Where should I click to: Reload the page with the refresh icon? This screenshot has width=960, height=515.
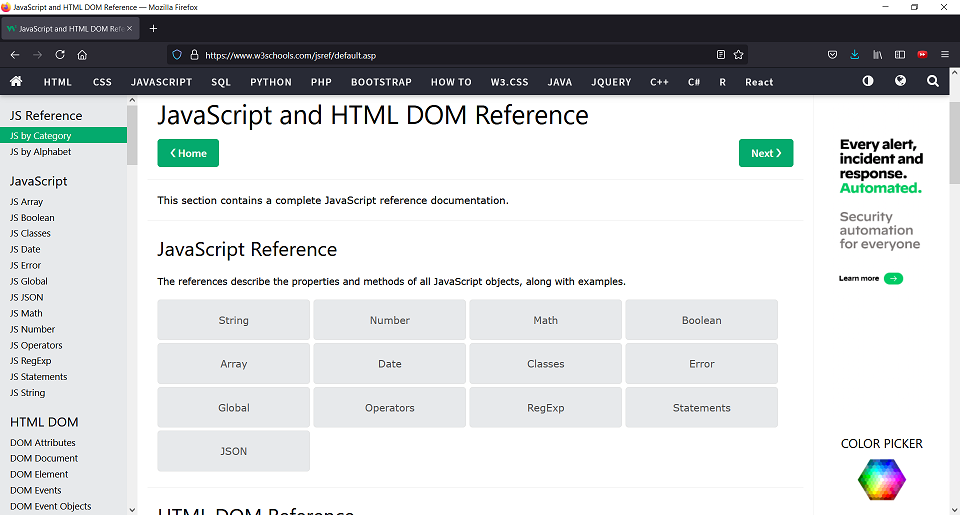pos(60,55)
